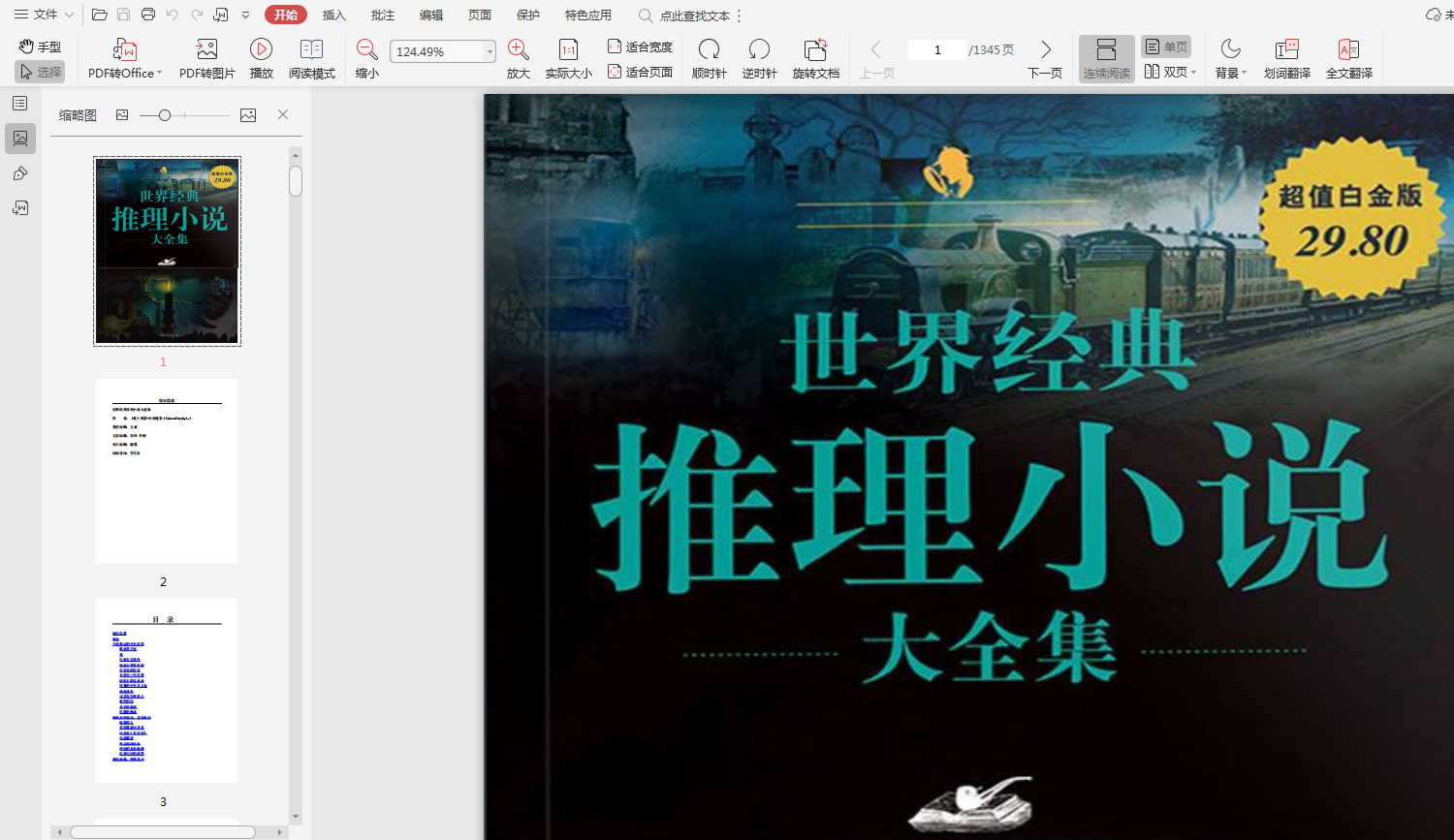Click the PDF转图片 icon
The image size is (1454, 840).
coord(206,49)
